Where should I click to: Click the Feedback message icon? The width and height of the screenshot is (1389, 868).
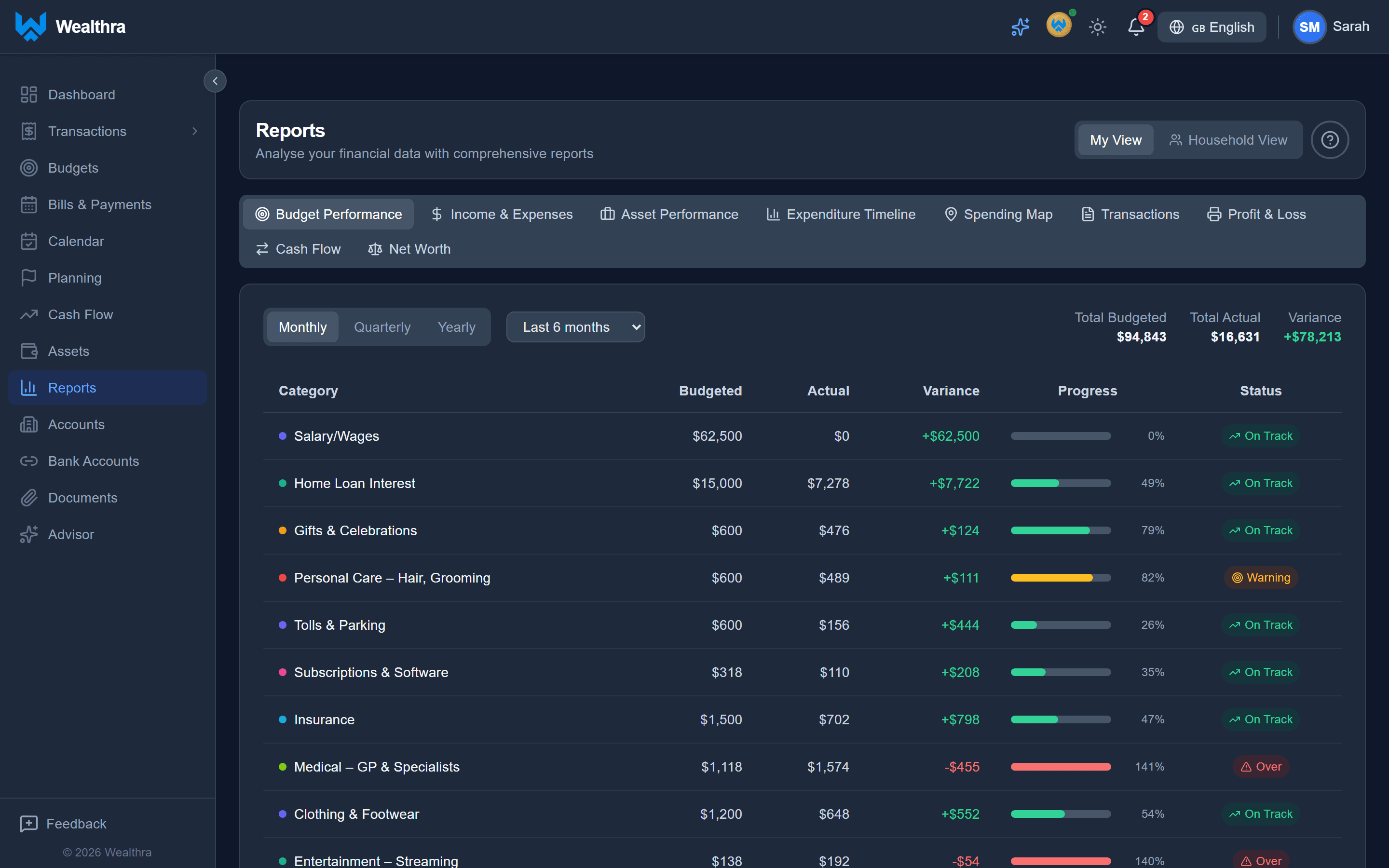[x=29, y=824]
